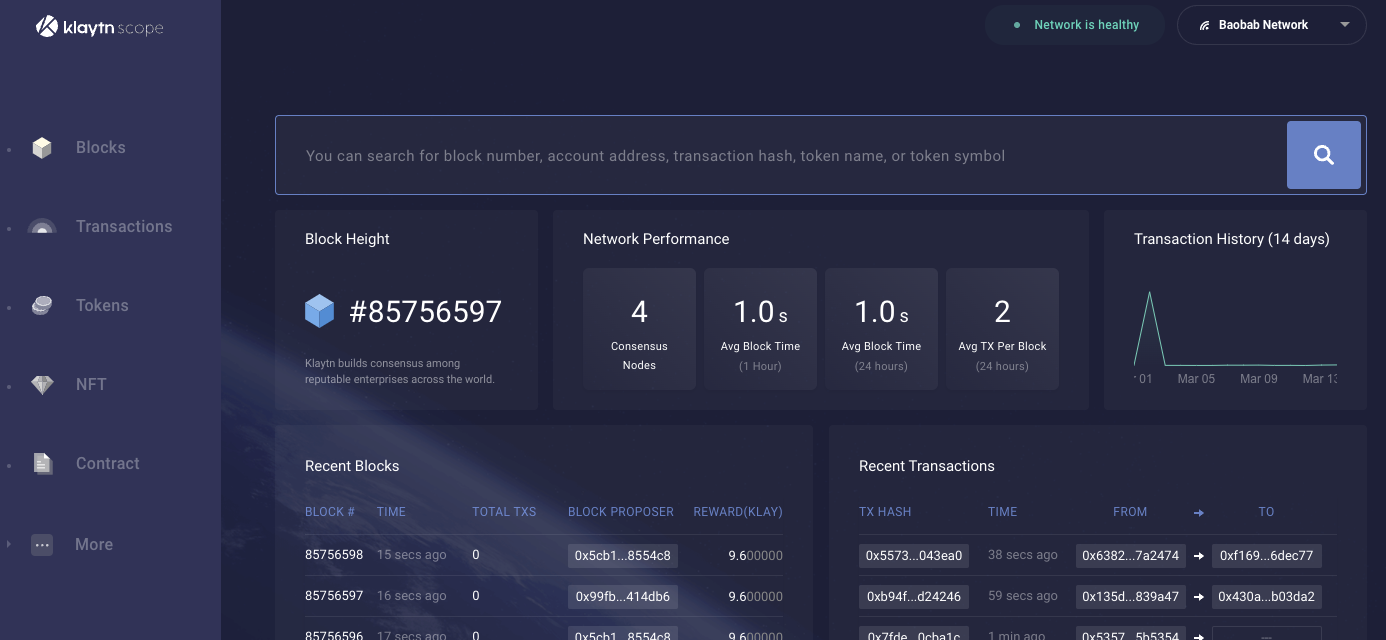This screenshot has height=640, width=1386.
Task: Open block proposer 0x99fb...414db6
Action: [623, 597]
